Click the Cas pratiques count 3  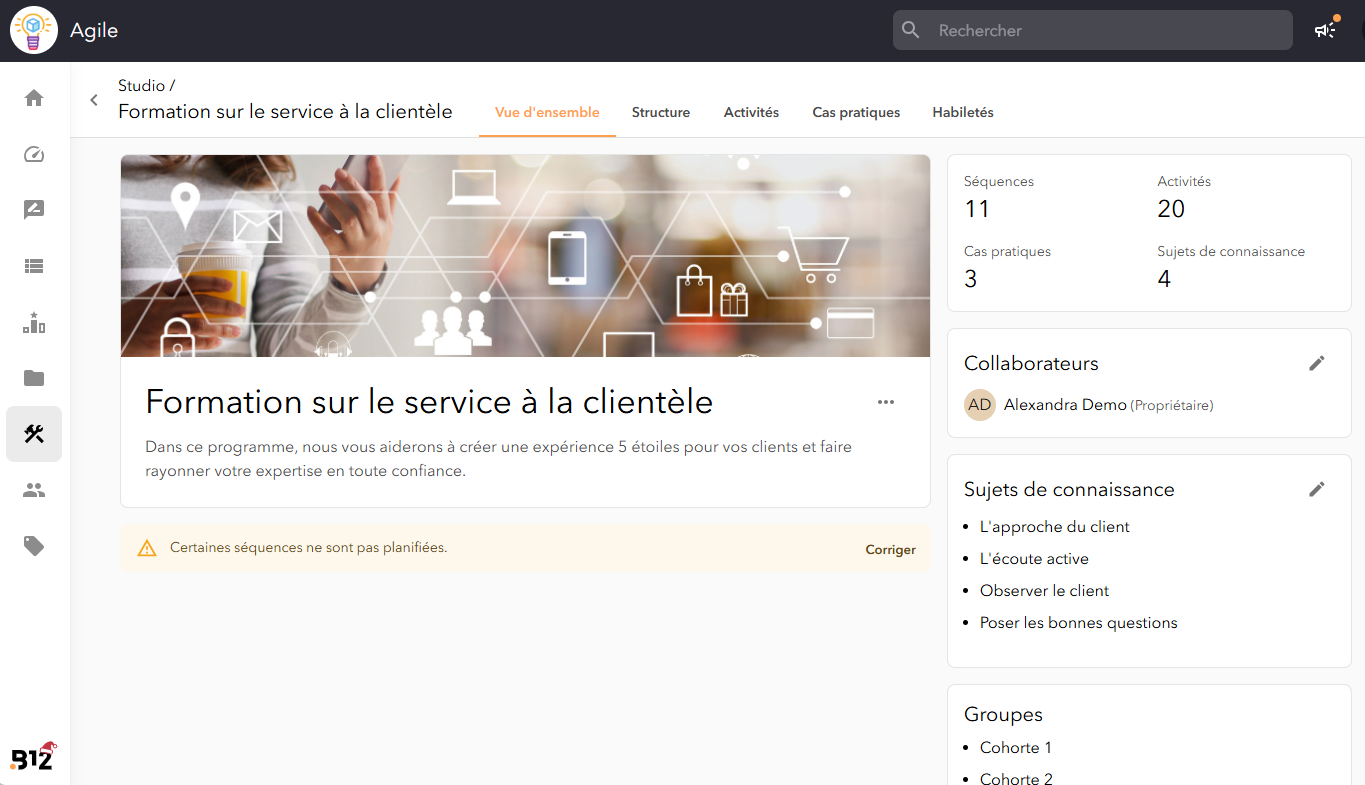[x=970, y=279]
